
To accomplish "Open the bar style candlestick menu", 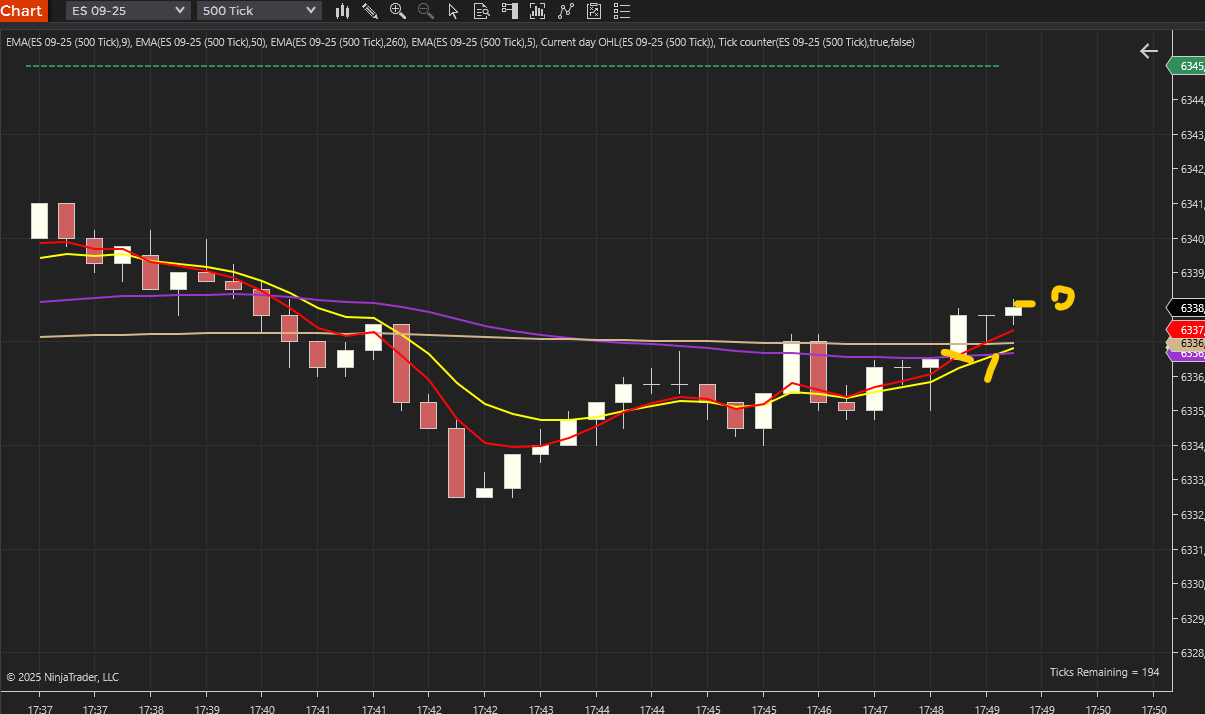I will pos(343,11).
